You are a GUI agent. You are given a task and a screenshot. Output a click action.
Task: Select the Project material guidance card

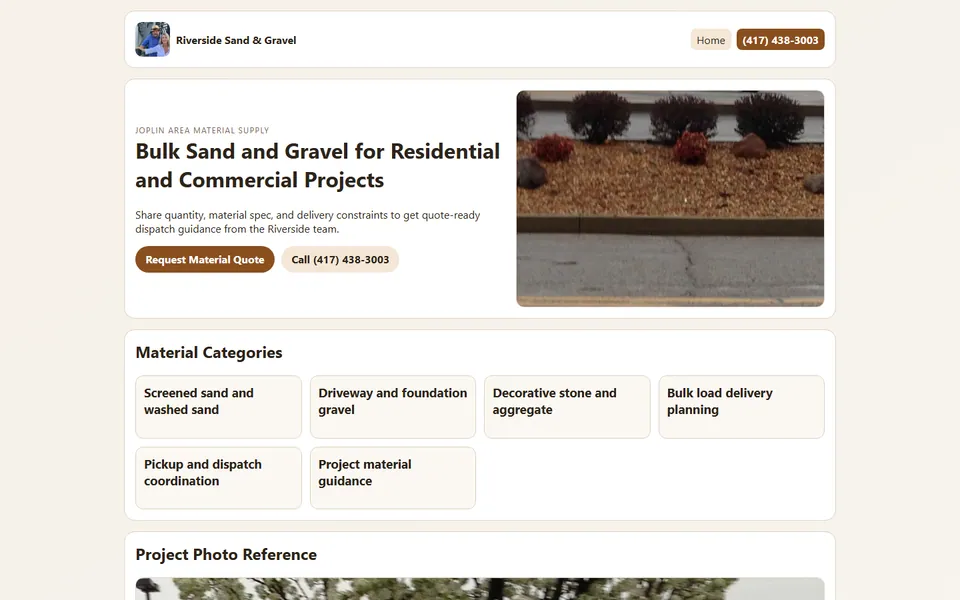392,478
